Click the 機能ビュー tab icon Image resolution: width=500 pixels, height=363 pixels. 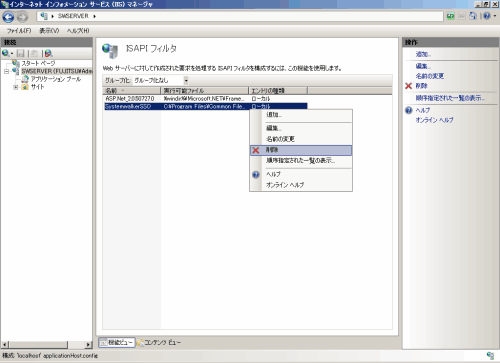[104, 342]
